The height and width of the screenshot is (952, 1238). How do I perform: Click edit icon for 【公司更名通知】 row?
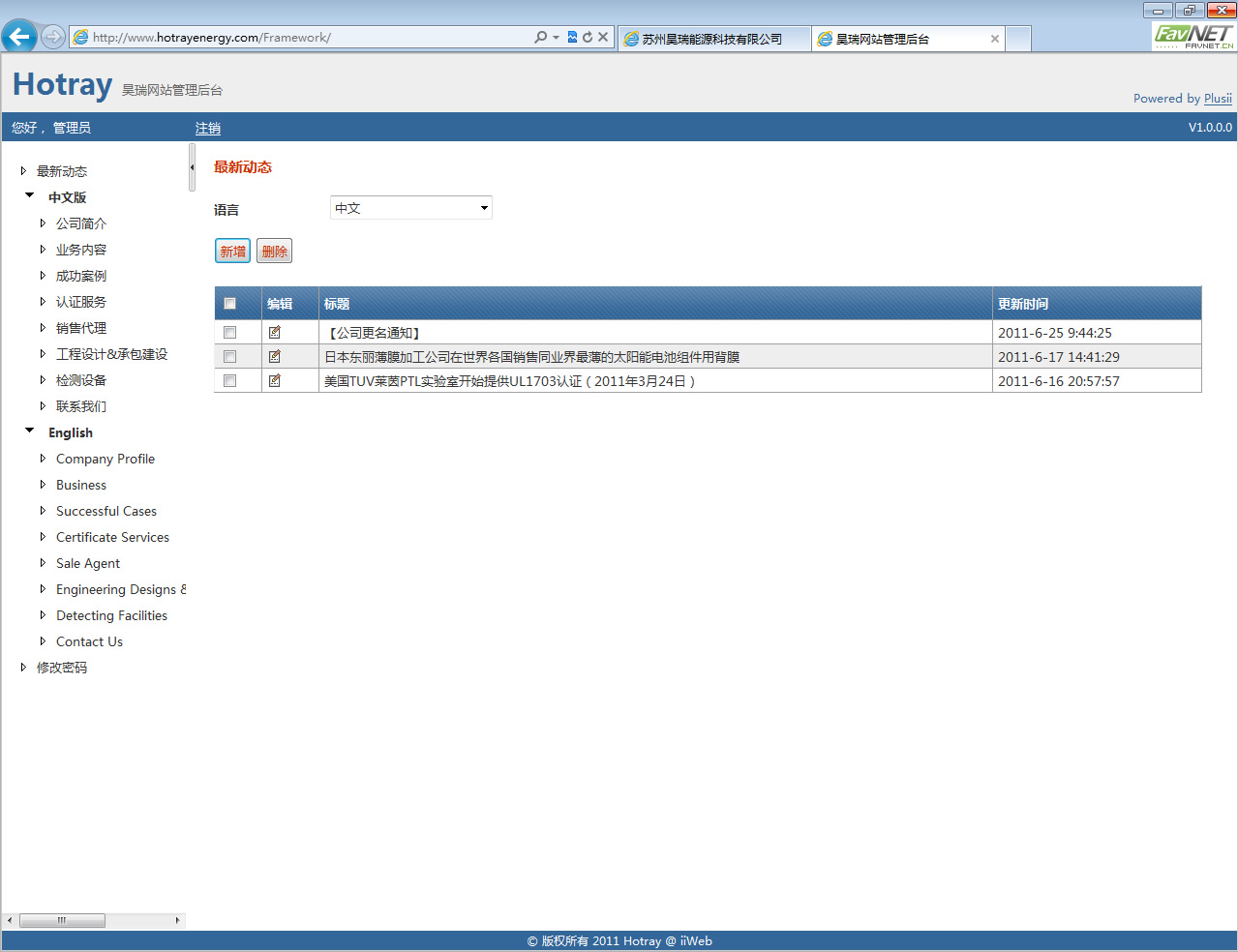click(x=275, y=333)
